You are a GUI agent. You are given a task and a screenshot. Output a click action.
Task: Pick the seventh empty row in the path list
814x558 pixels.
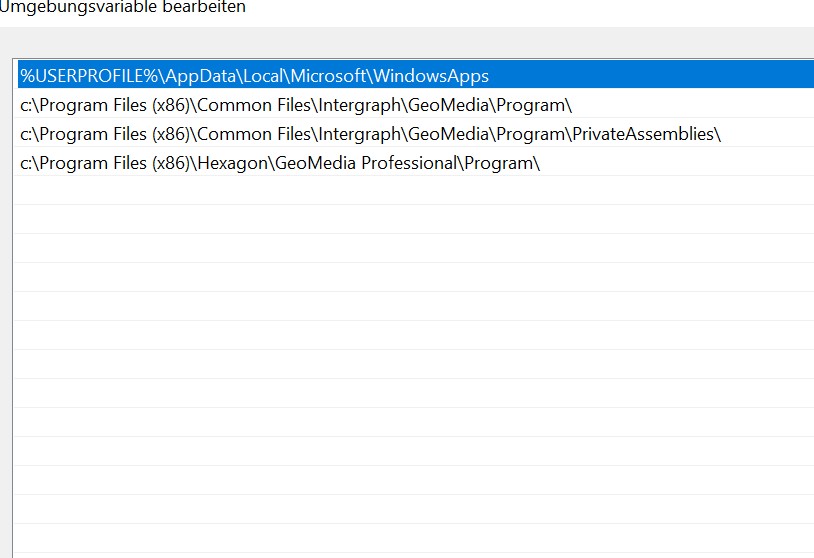[400, 365]
